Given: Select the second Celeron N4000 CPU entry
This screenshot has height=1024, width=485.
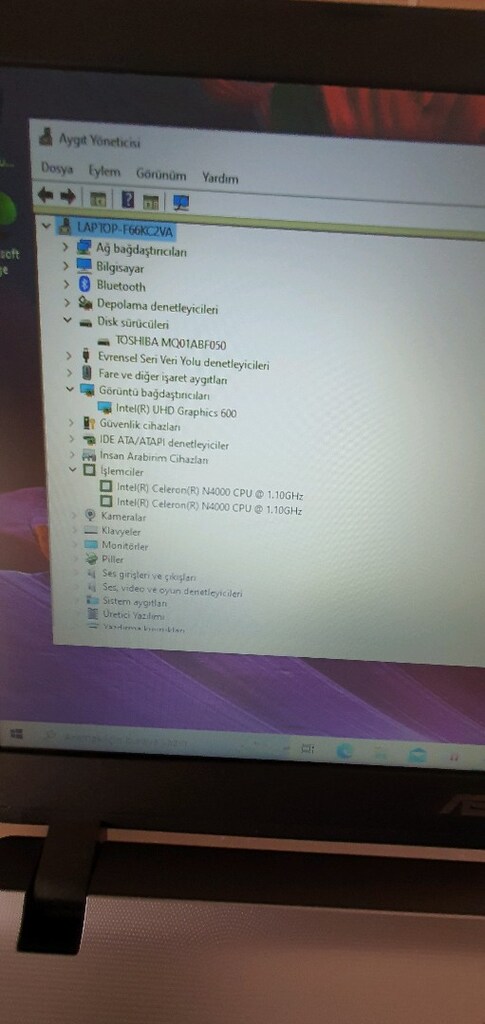Looking at the screenshot, I should click(210, 507).
